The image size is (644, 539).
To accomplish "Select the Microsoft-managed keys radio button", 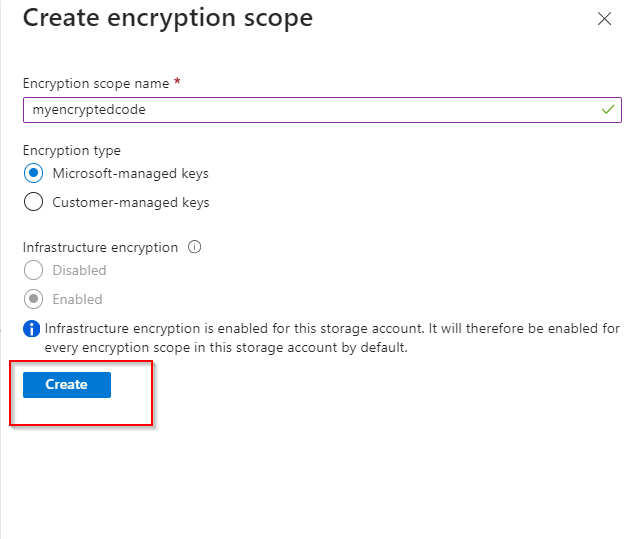I will [33, 174].
